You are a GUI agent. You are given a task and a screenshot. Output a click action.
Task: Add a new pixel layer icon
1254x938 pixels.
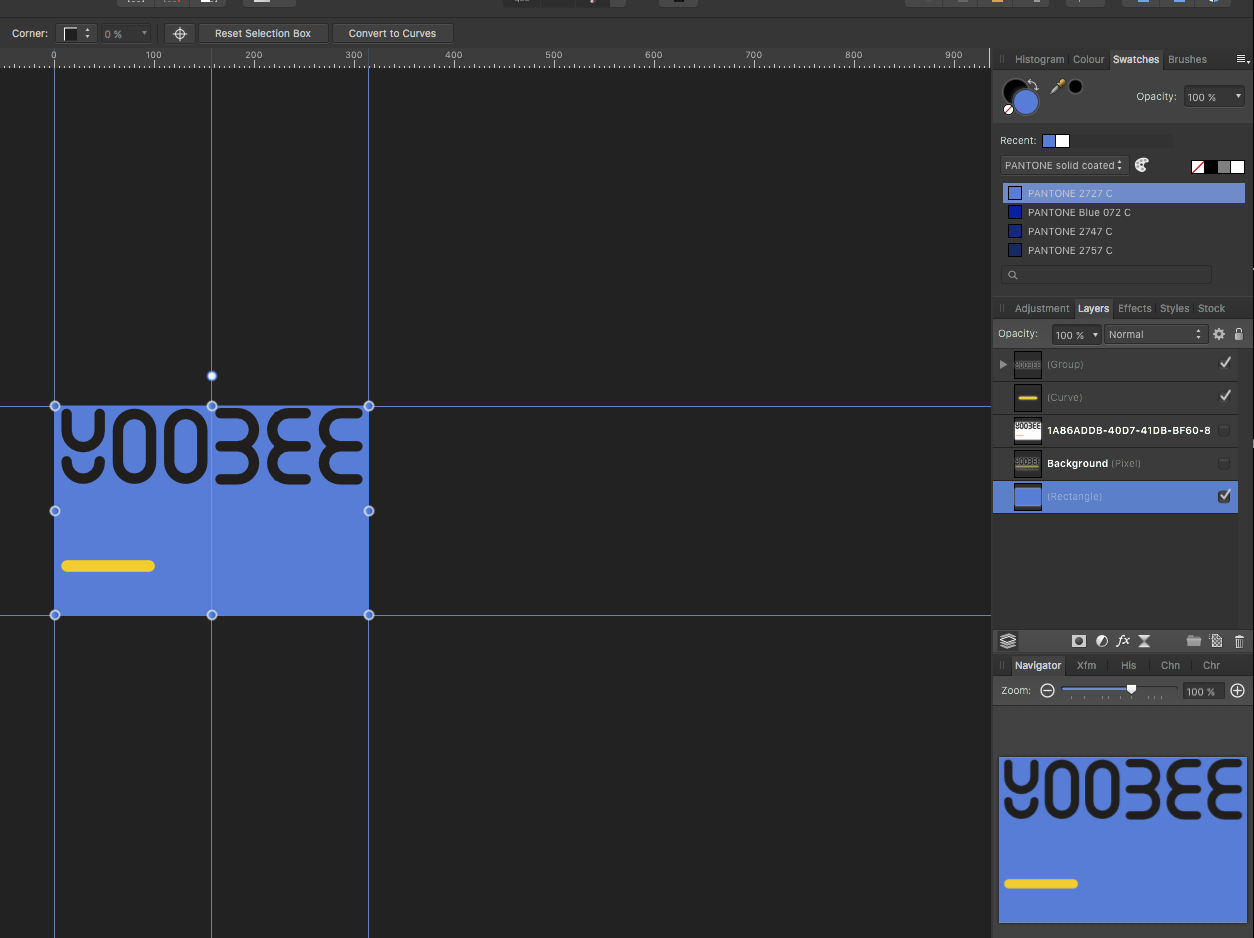1216,641
